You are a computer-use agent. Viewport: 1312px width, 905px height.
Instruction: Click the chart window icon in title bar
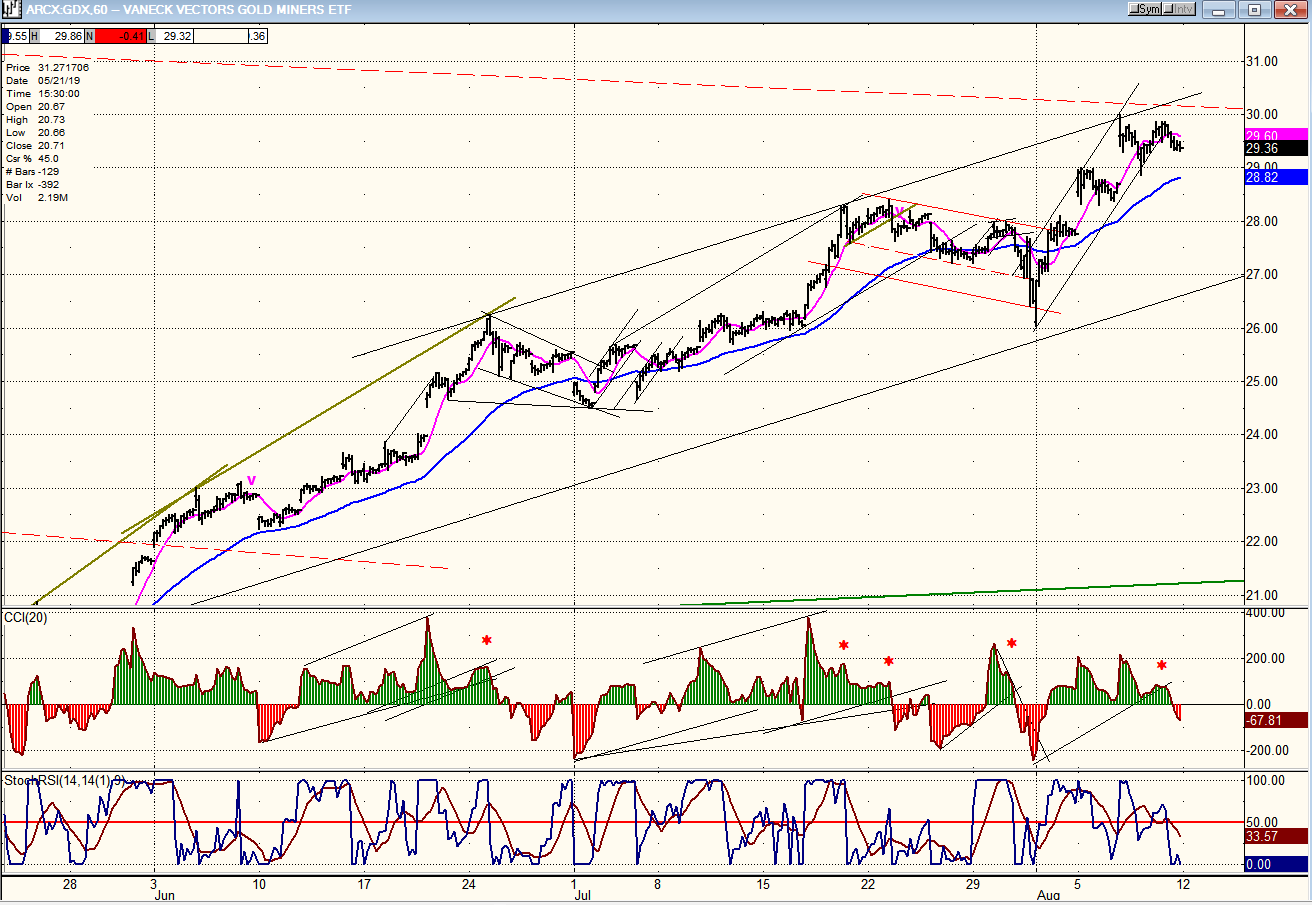click(11, 9)
